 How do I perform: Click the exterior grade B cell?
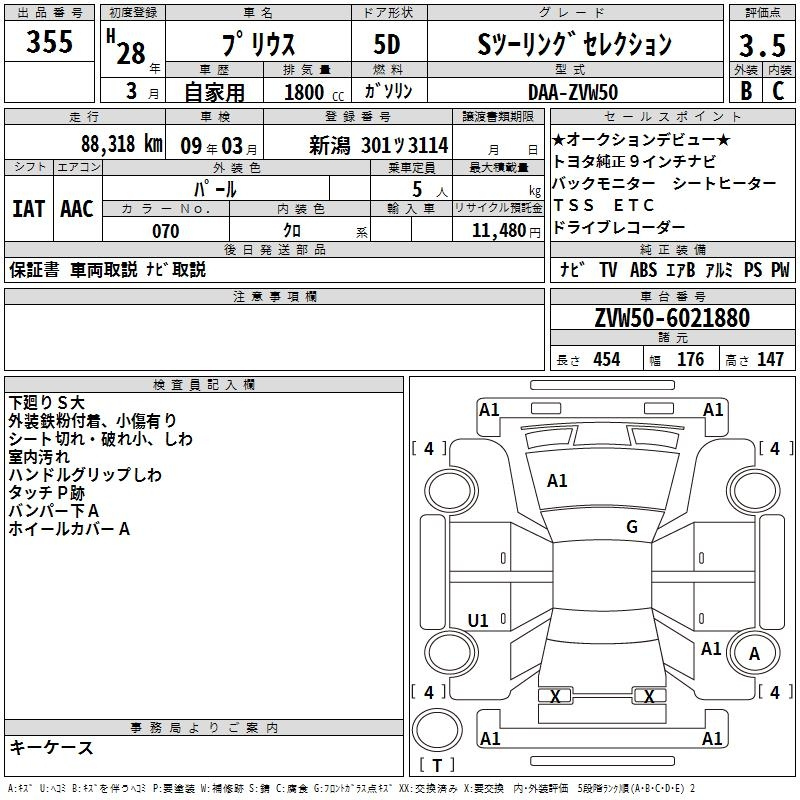(x=745, y=90)
